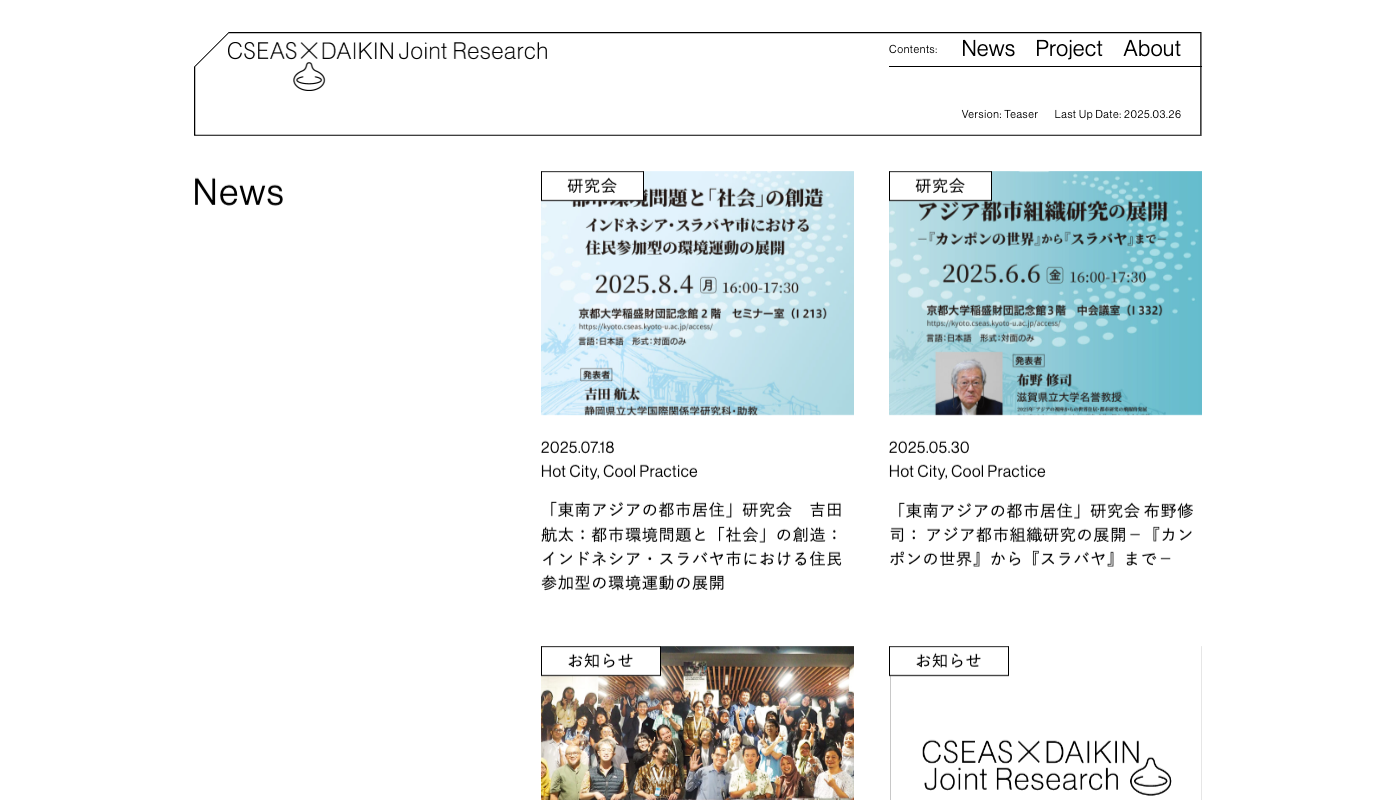Open the News menu item
Image resolution: width=1400 pixels, height=800 pixels.
click(x=987, y=49)
